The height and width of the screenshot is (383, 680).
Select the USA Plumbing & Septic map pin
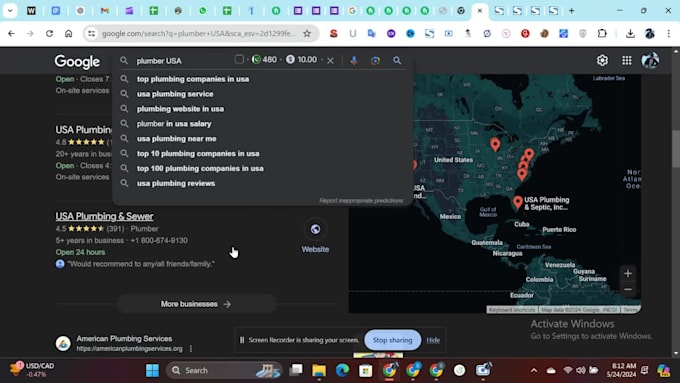(517, 202)
